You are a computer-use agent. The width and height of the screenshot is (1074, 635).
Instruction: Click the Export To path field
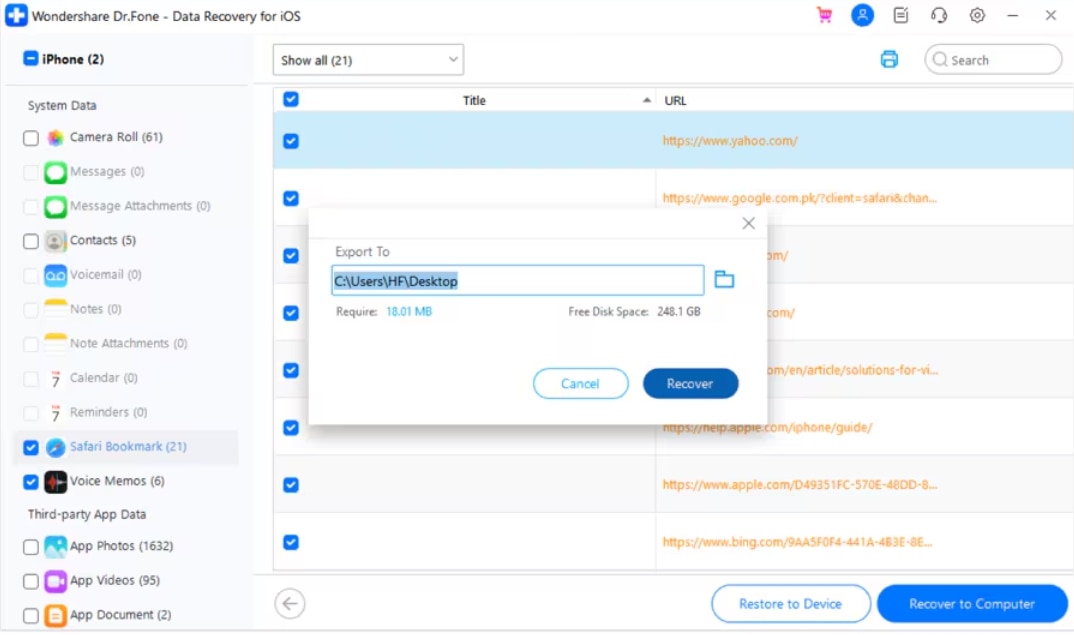(517, 281)
